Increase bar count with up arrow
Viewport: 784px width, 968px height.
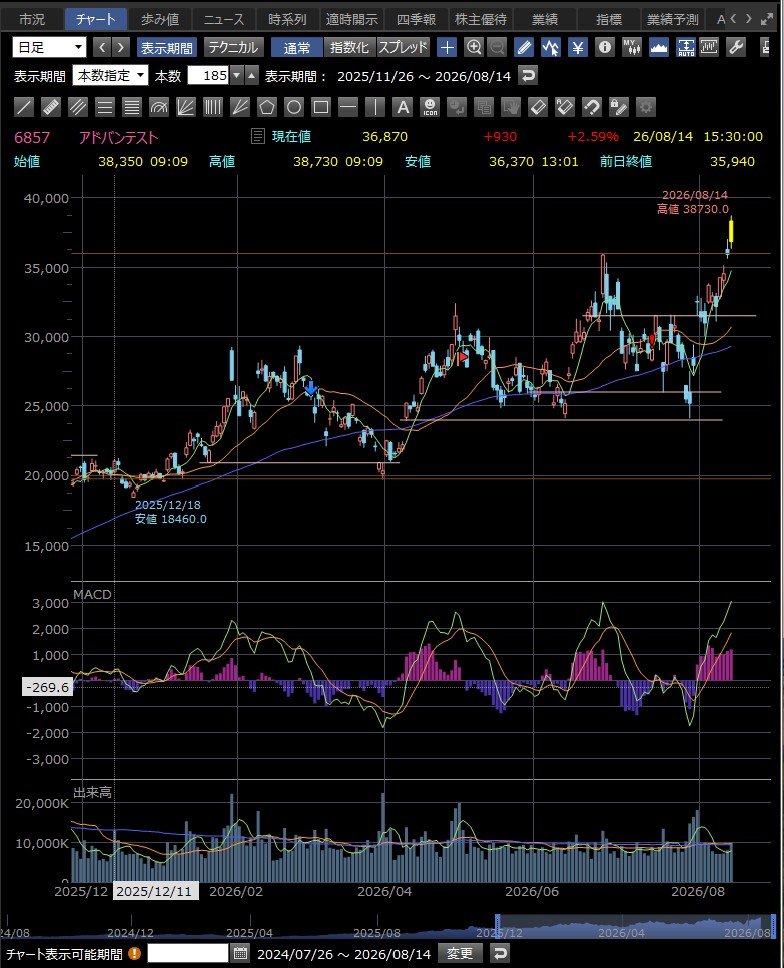(251, 76)
